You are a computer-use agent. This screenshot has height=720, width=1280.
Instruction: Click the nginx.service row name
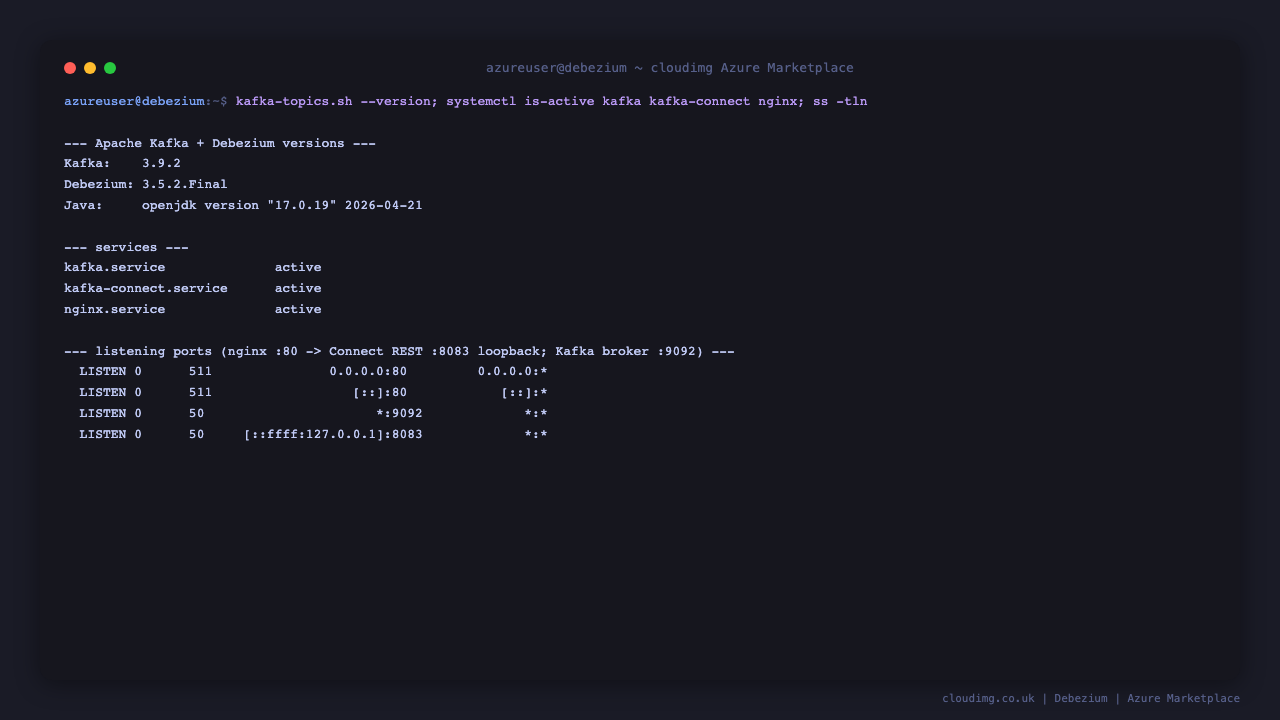pos(115,309)
